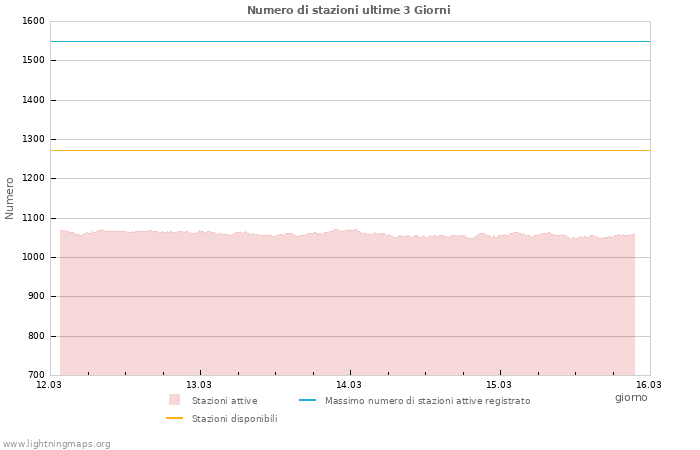Click the 'giorno' x-axis label

(x=631, y=397)
